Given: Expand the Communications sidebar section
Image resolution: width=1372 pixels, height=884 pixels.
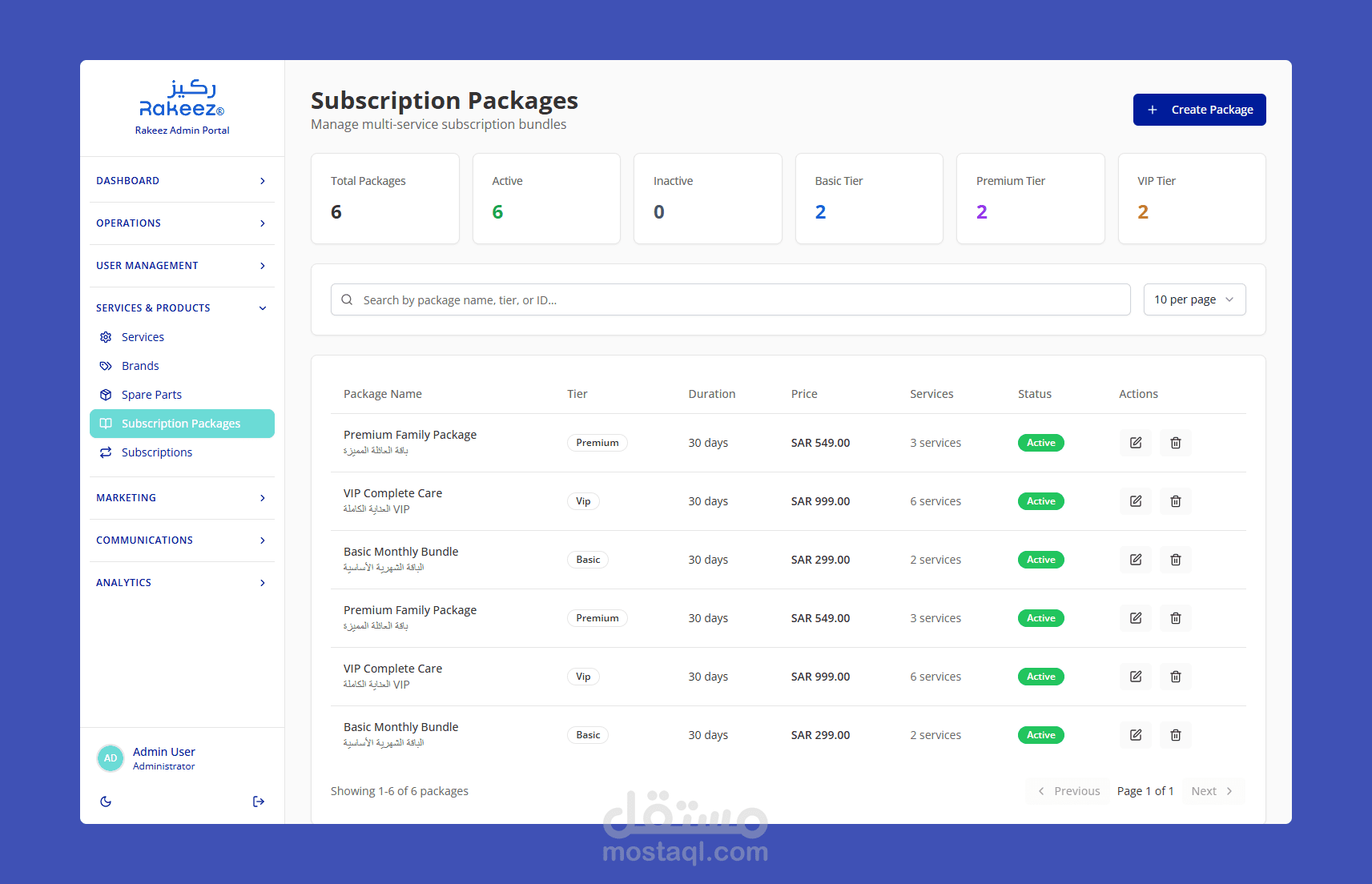Looking at the screenshot, I should coord(182,540).
